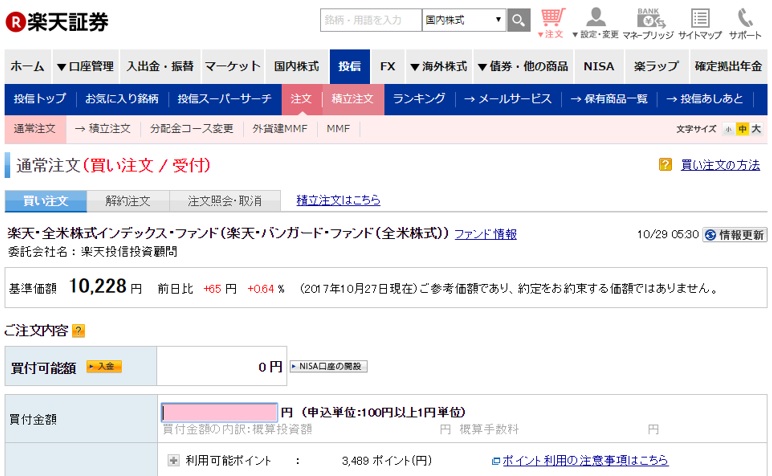Open the サイトマップ list icon
Screen dimensions: 772x476
pos(700,24)
